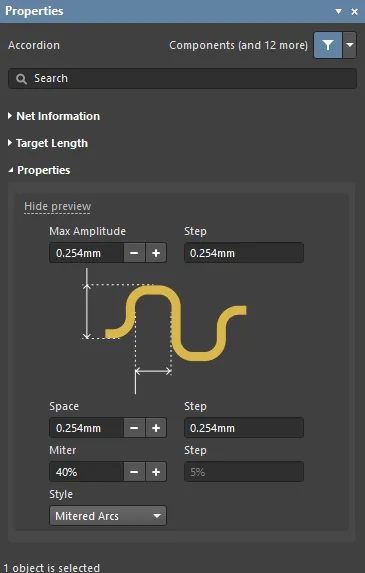Expand the Net Information section
The height and width of the screenshot is (573, 365).
pos(54,116)
